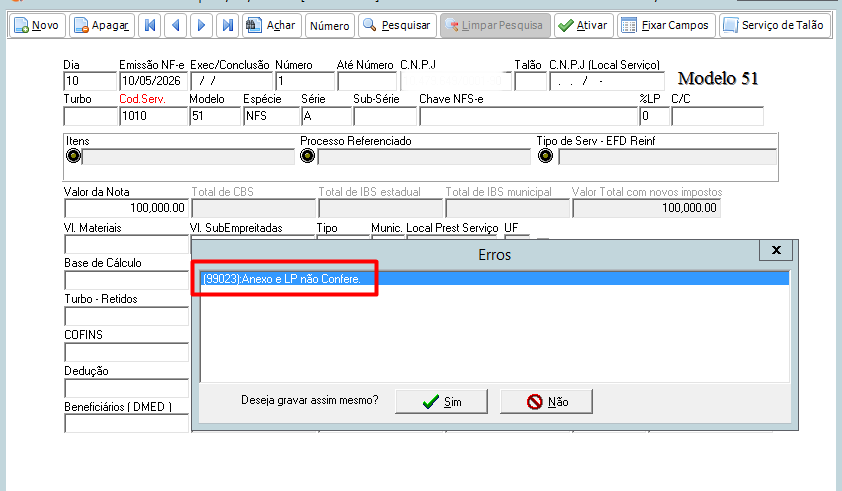Click the Tipo de Serv - EFD Reinf text field
Viewport: 842px width, 491px height.
point(667,157)
